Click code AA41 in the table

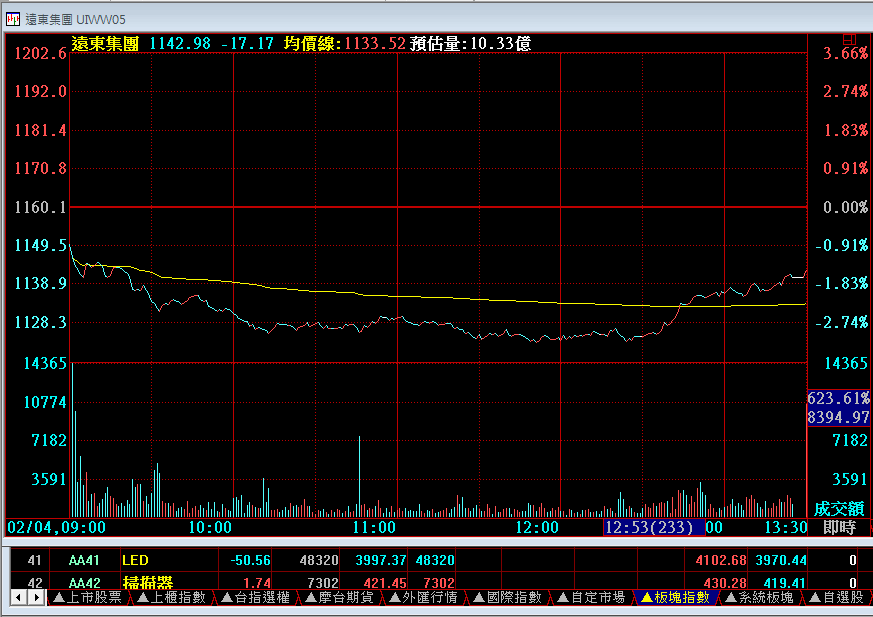pos(84,560)
